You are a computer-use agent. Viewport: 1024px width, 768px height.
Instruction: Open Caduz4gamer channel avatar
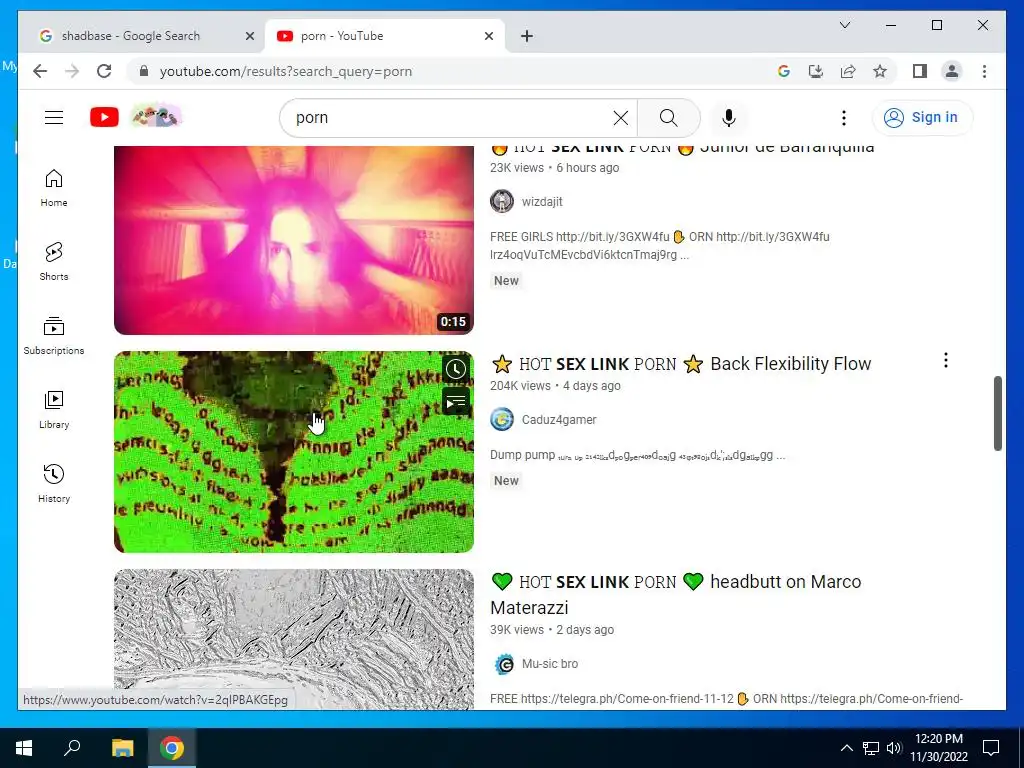(502, 419)
